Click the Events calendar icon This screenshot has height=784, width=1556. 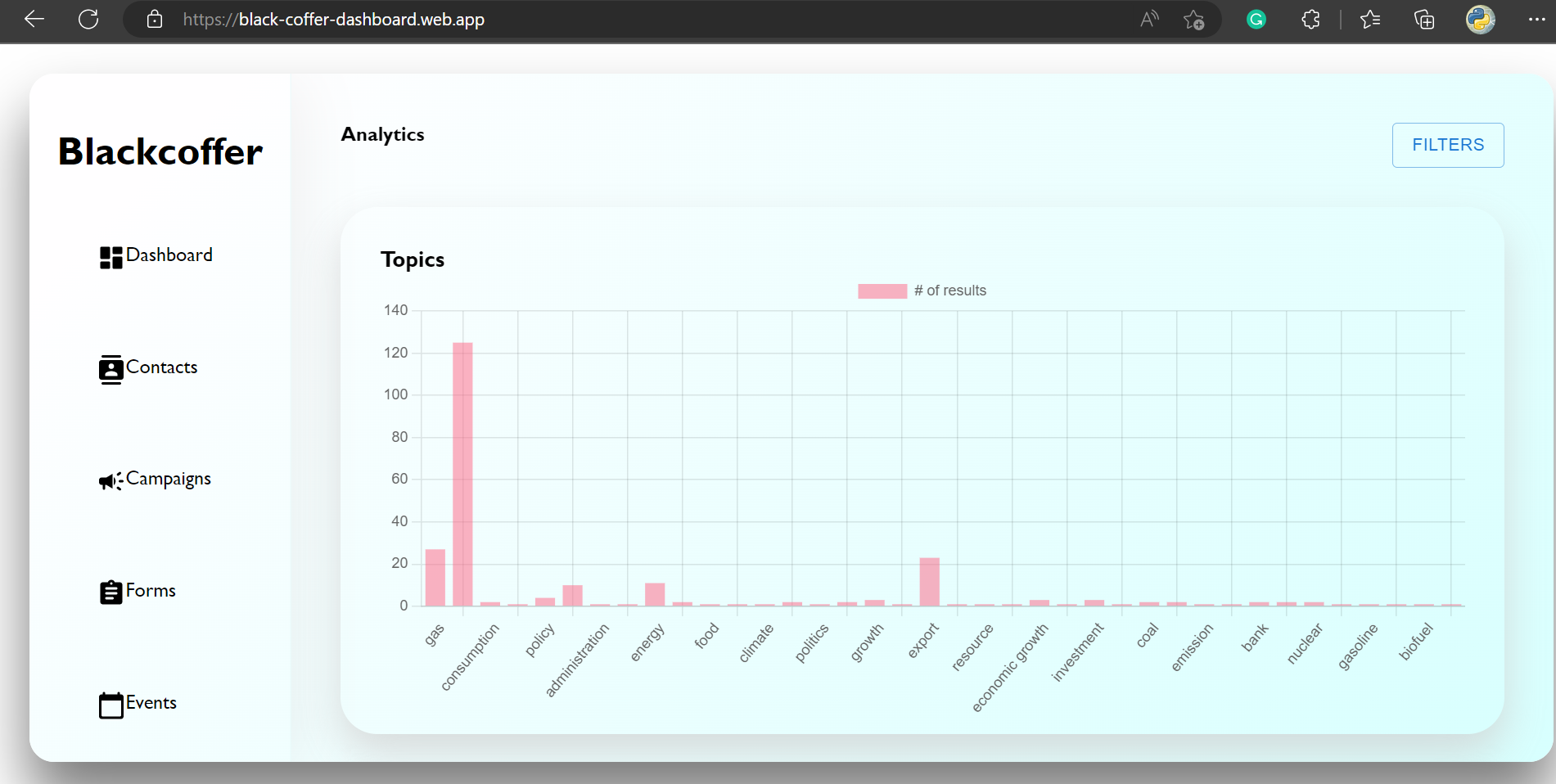(x=110, y=705)
